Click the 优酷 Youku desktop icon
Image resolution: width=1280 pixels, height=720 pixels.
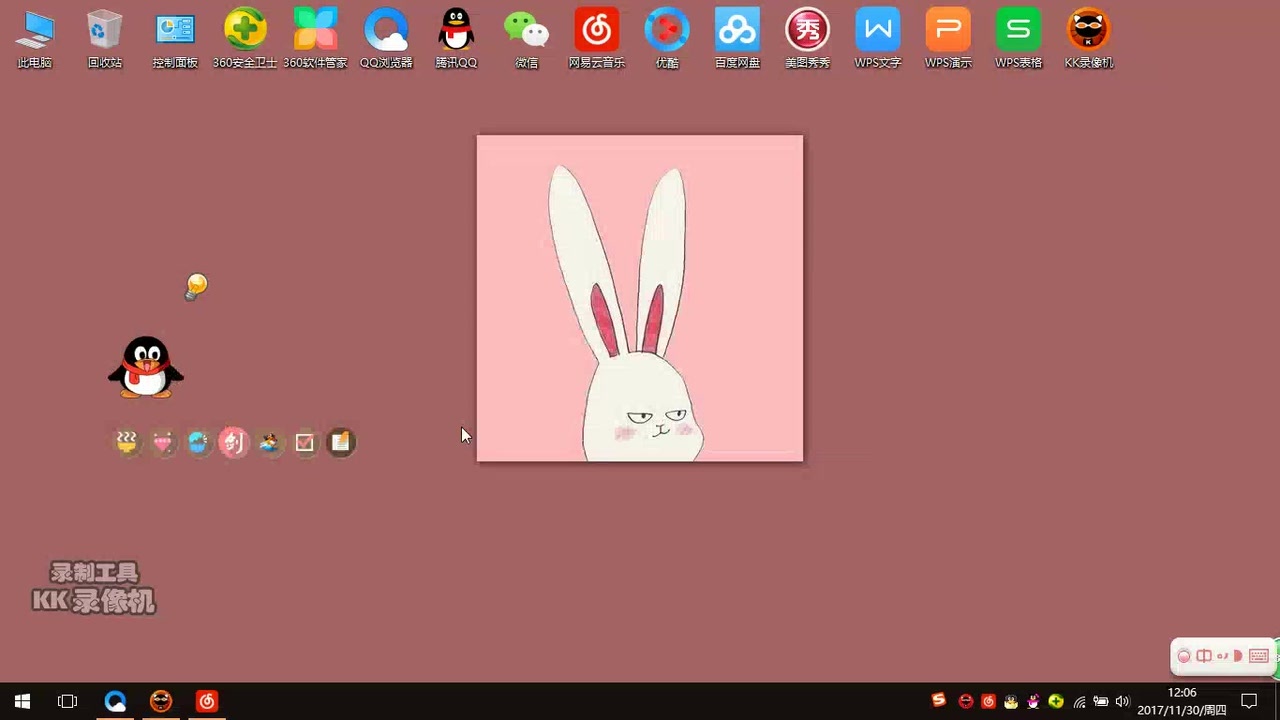[x=667, y=39]
